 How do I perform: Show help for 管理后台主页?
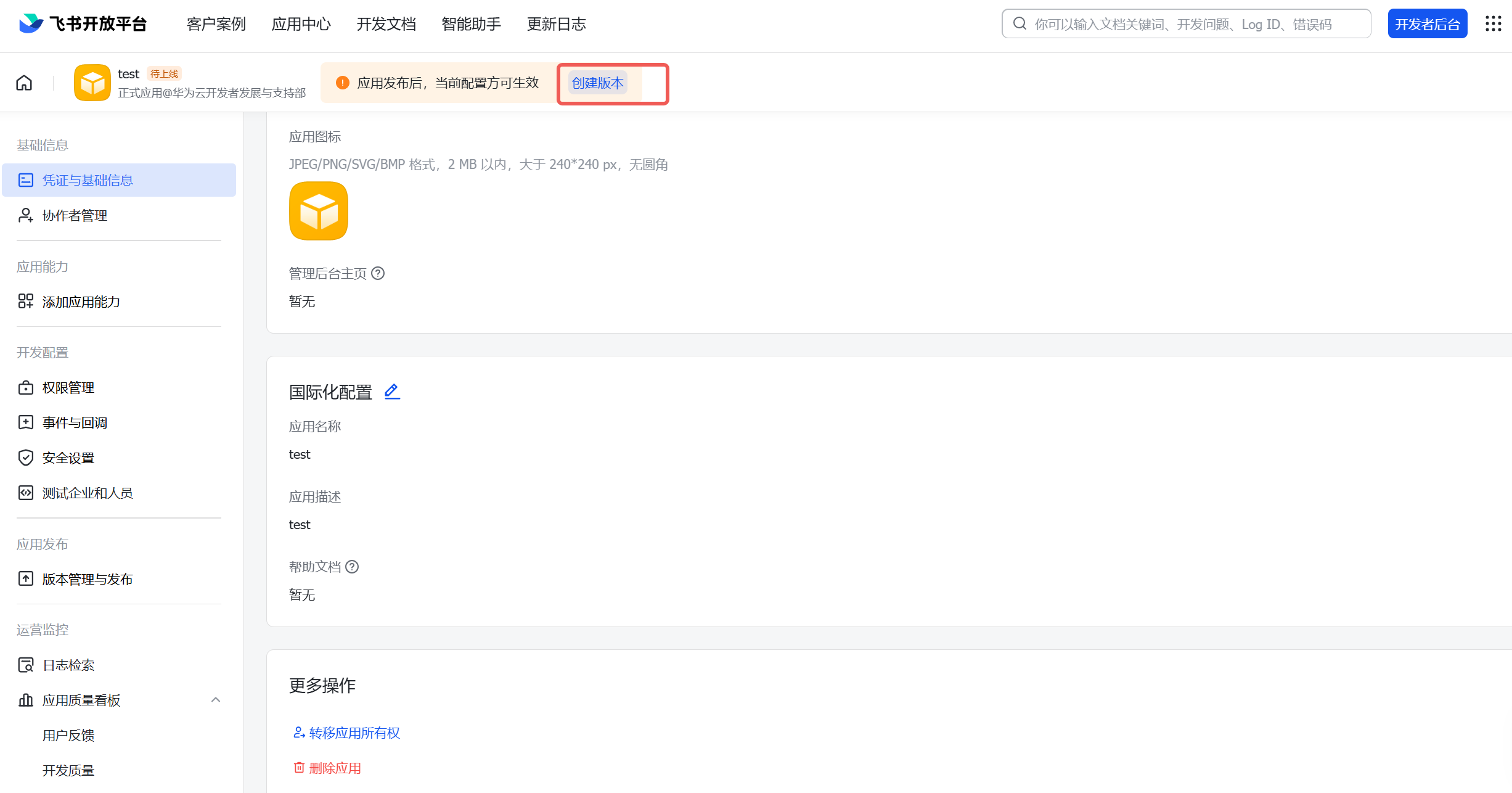(378, 273)
